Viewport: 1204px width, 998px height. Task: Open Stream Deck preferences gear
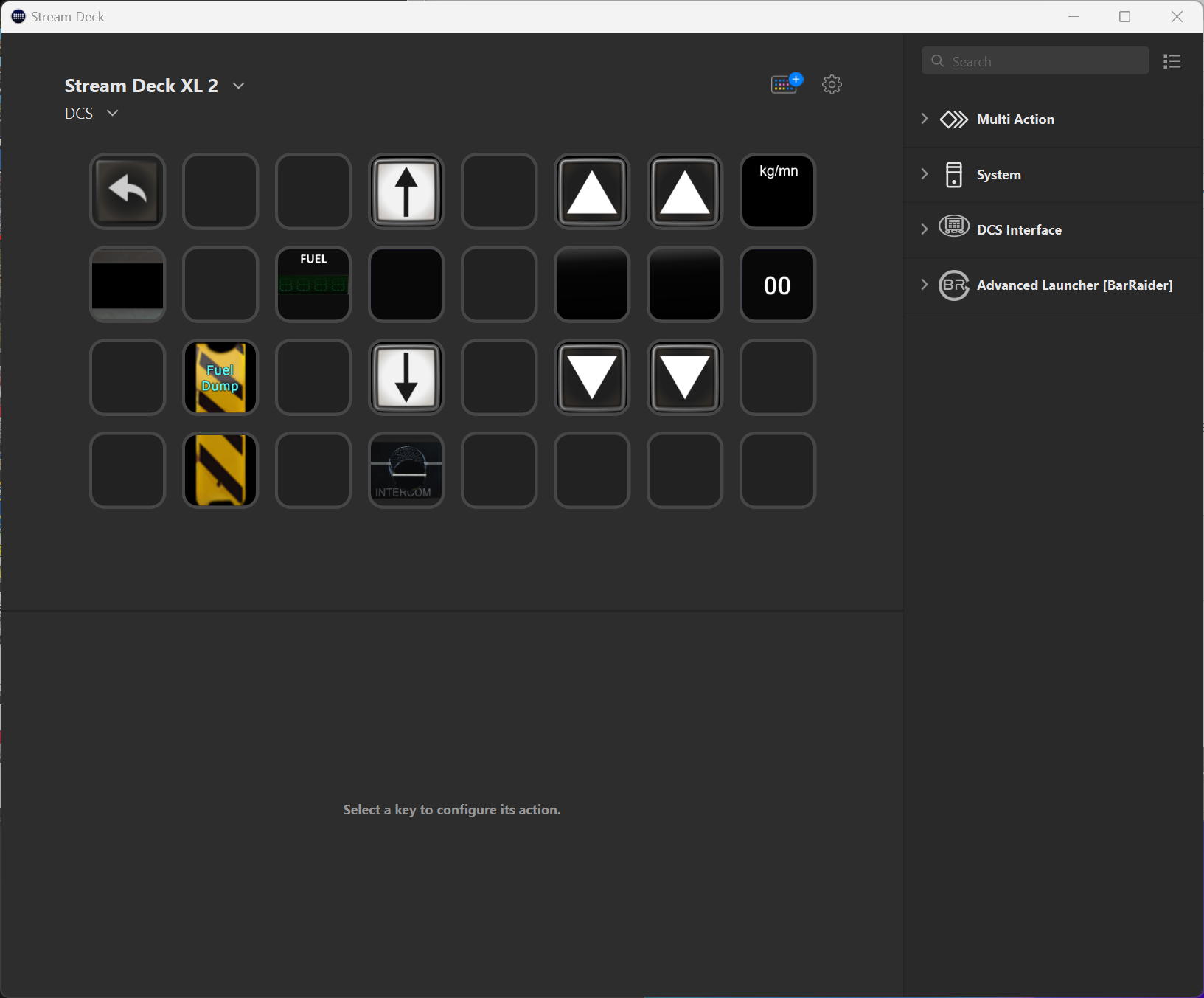(x=832, y=85)
